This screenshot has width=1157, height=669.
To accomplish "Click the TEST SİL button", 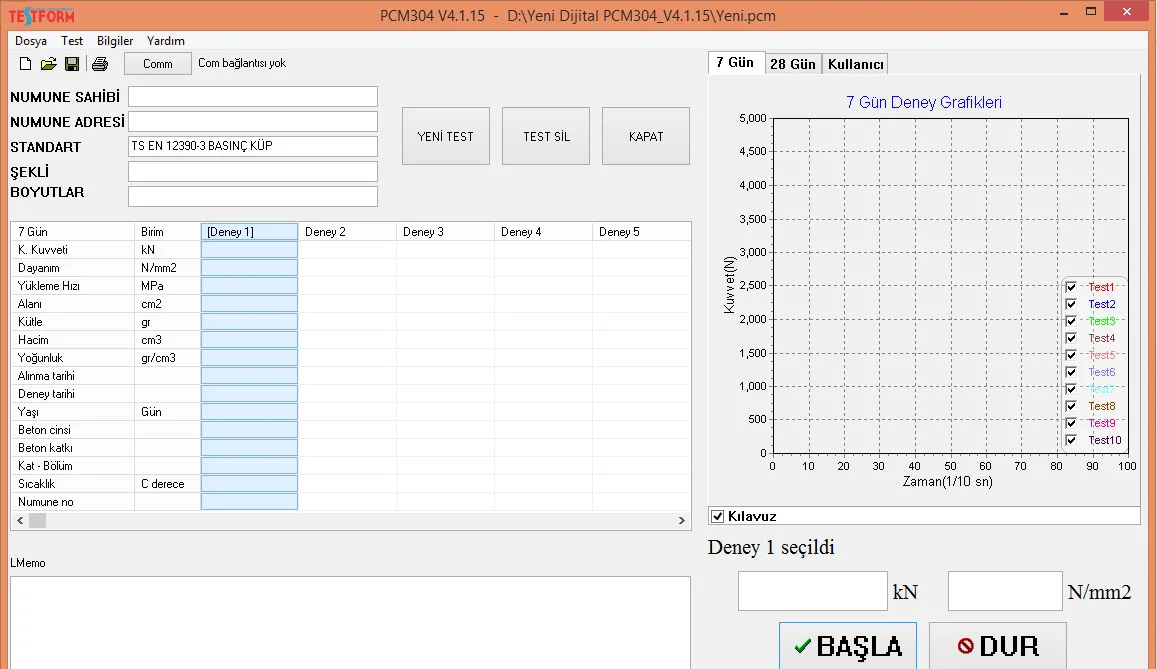I will click(546, 136).
